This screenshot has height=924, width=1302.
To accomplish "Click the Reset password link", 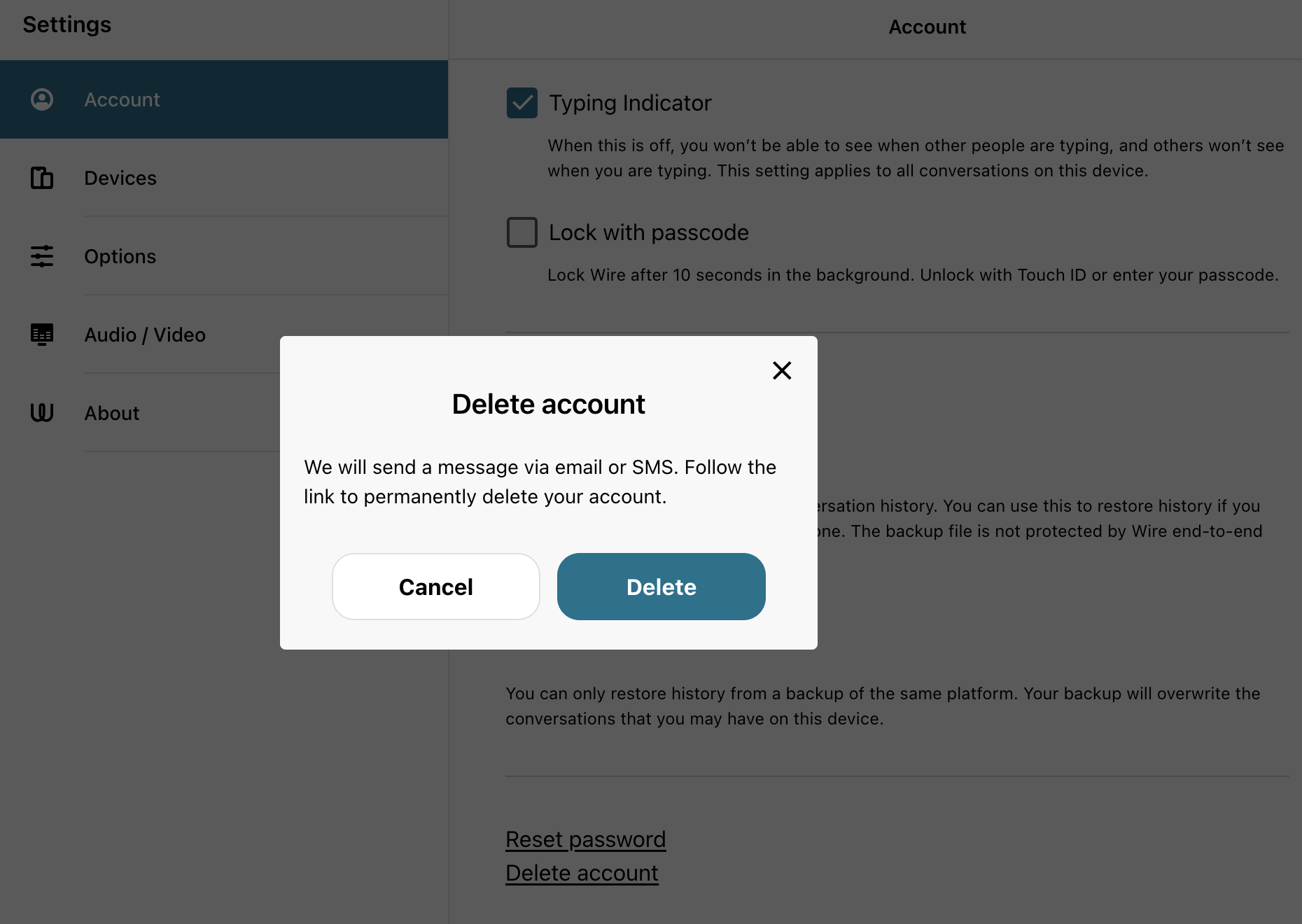I will (586, 839).
